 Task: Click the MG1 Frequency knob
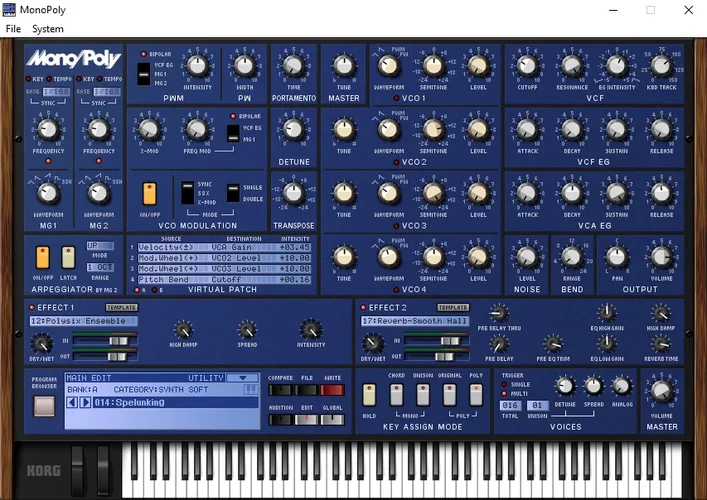coord(48,130)
